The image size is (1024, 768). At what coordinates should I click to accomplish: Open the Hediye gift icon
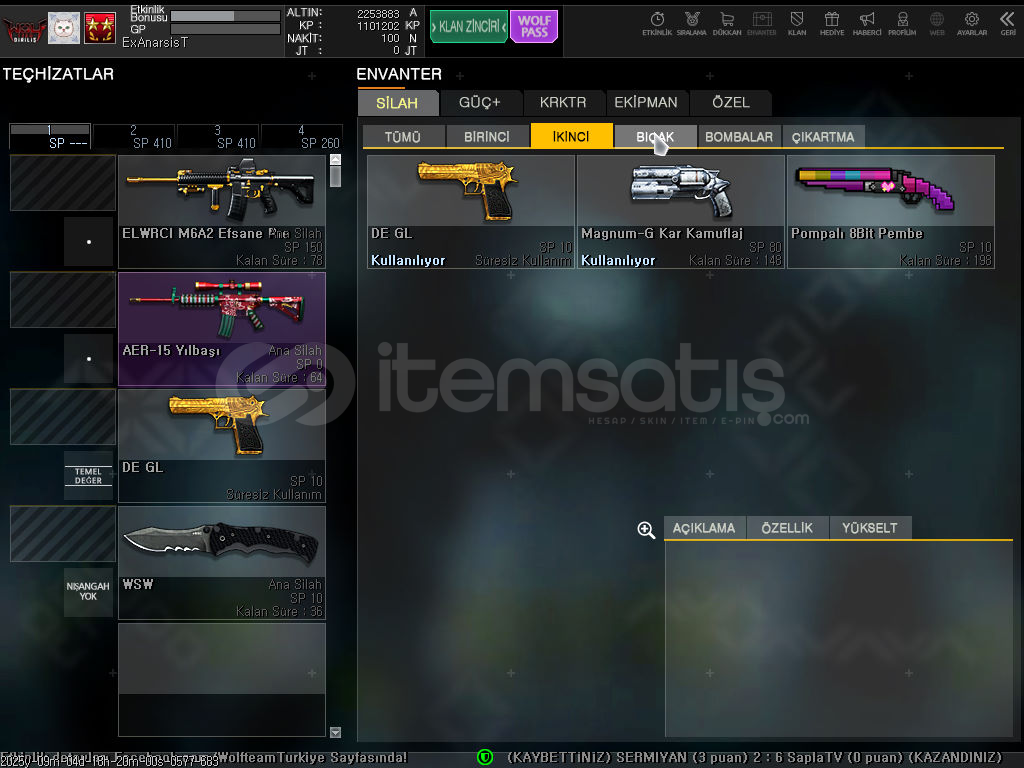pyautogui.click(x=832, y=24)
